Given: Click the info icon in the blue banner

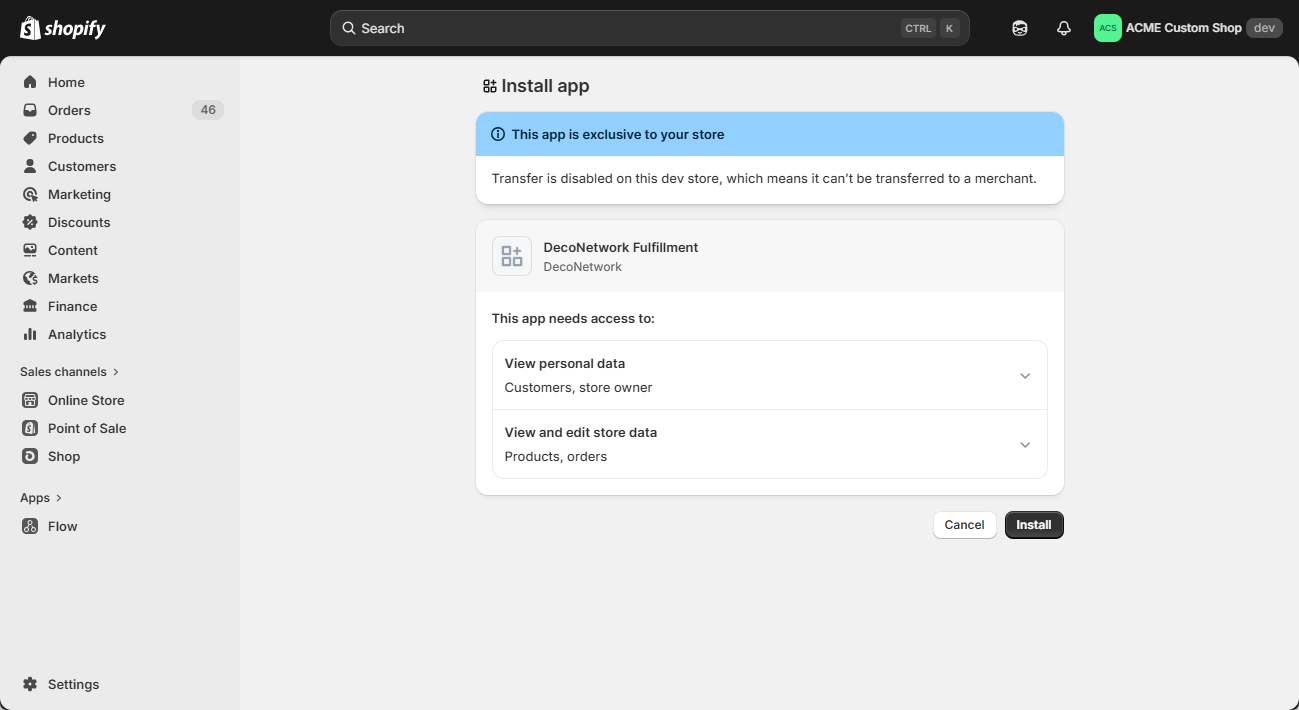Looking at the screenshot, I should coord(498,134).
